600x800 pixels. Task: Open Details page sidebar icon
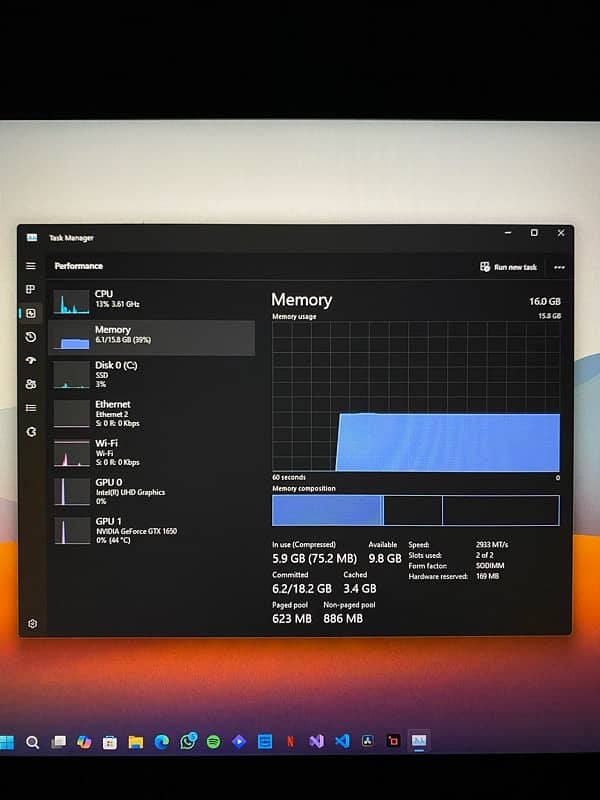[x=31, y=408]
